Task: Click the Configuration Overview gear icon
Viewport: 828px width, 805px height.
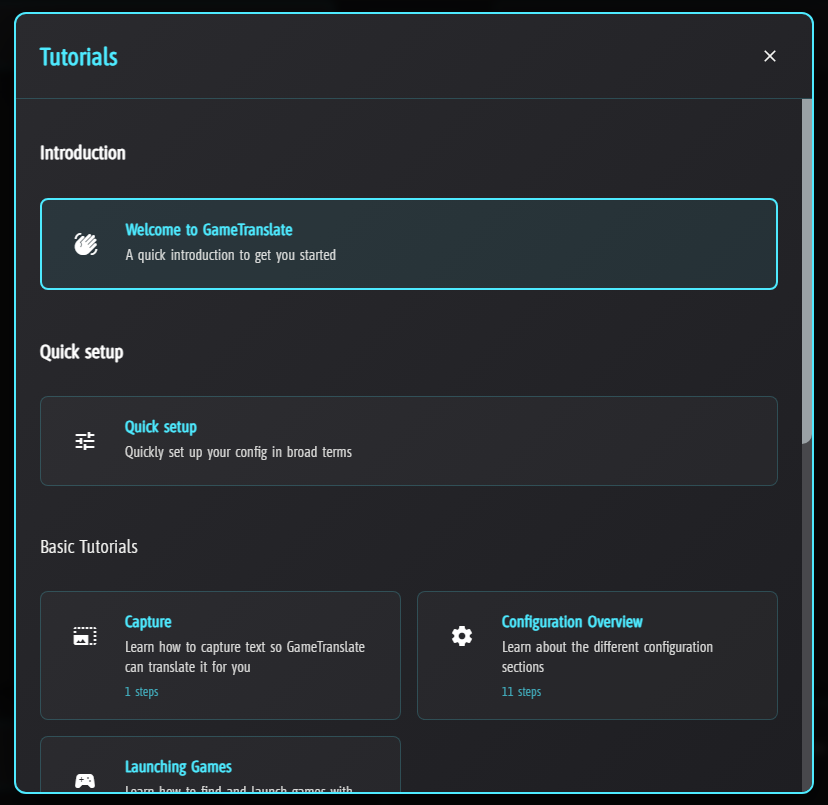Action: click(x=461, y=636)
